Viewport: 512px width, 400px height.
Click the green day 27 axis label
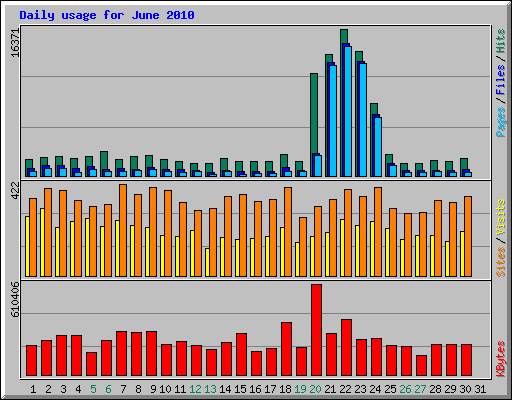pos(420,389)
